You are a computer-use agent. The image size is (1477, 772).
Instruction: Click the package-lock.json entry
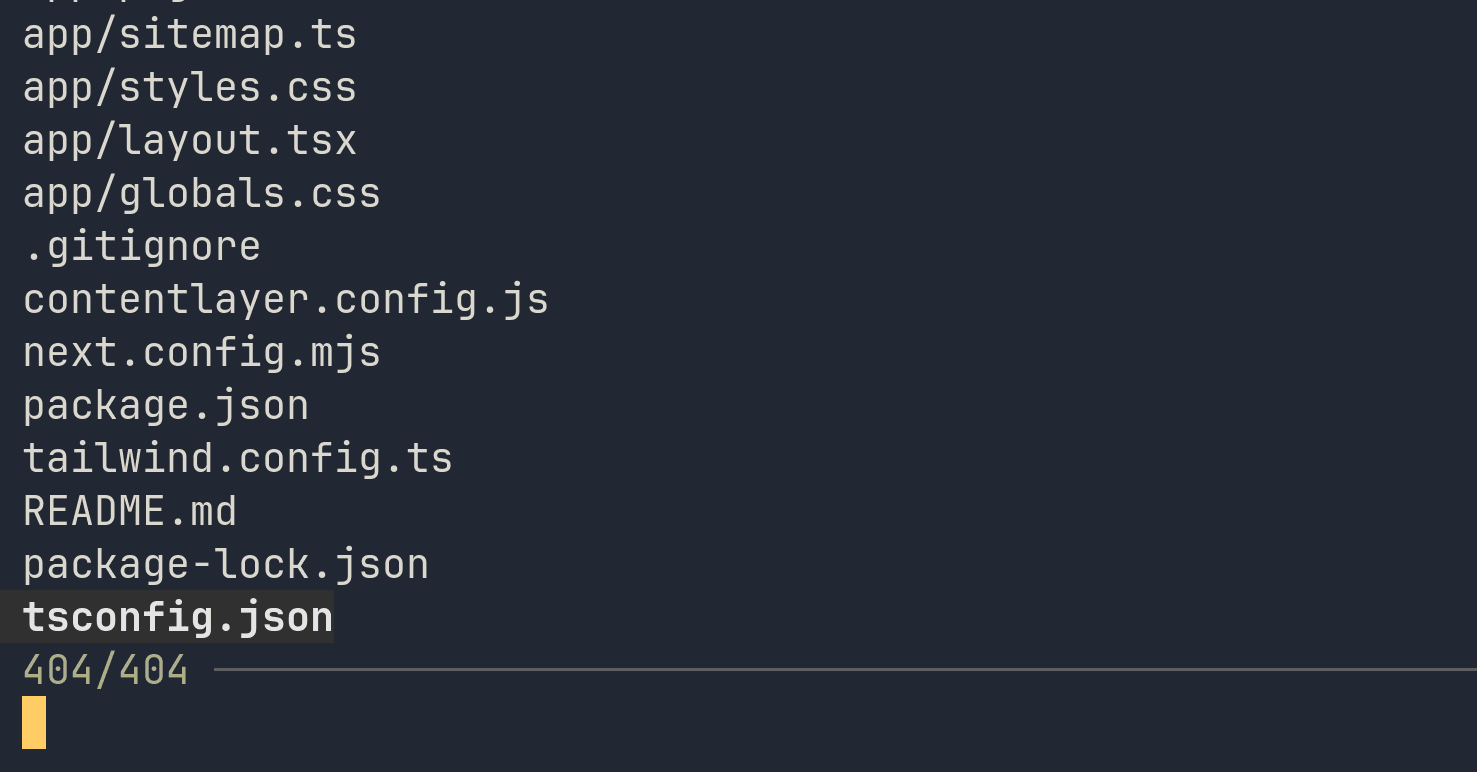click(x=225, y=565)
